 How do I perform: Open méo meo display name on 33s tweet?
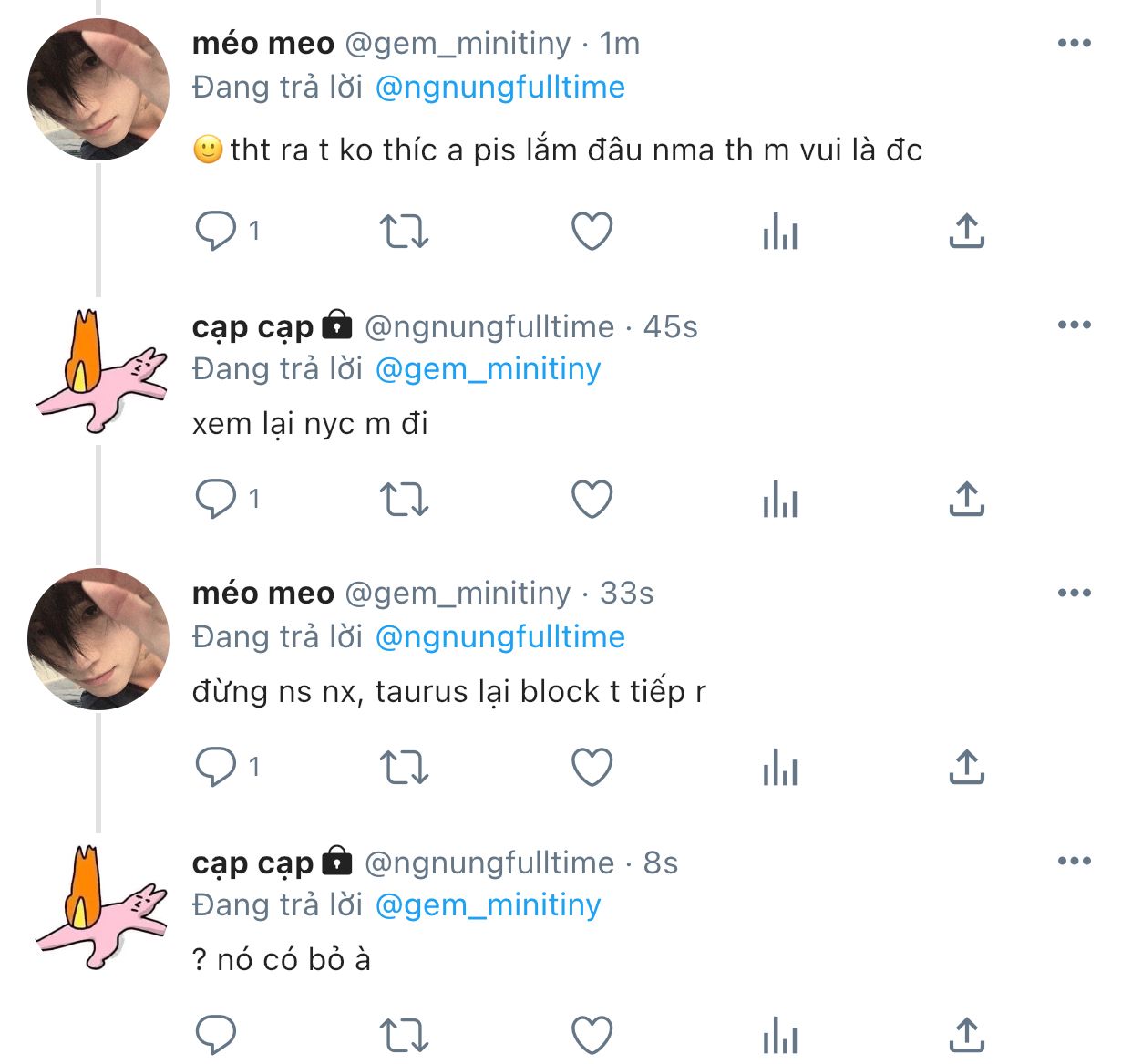pyautogui.click(x=262, y=594)
